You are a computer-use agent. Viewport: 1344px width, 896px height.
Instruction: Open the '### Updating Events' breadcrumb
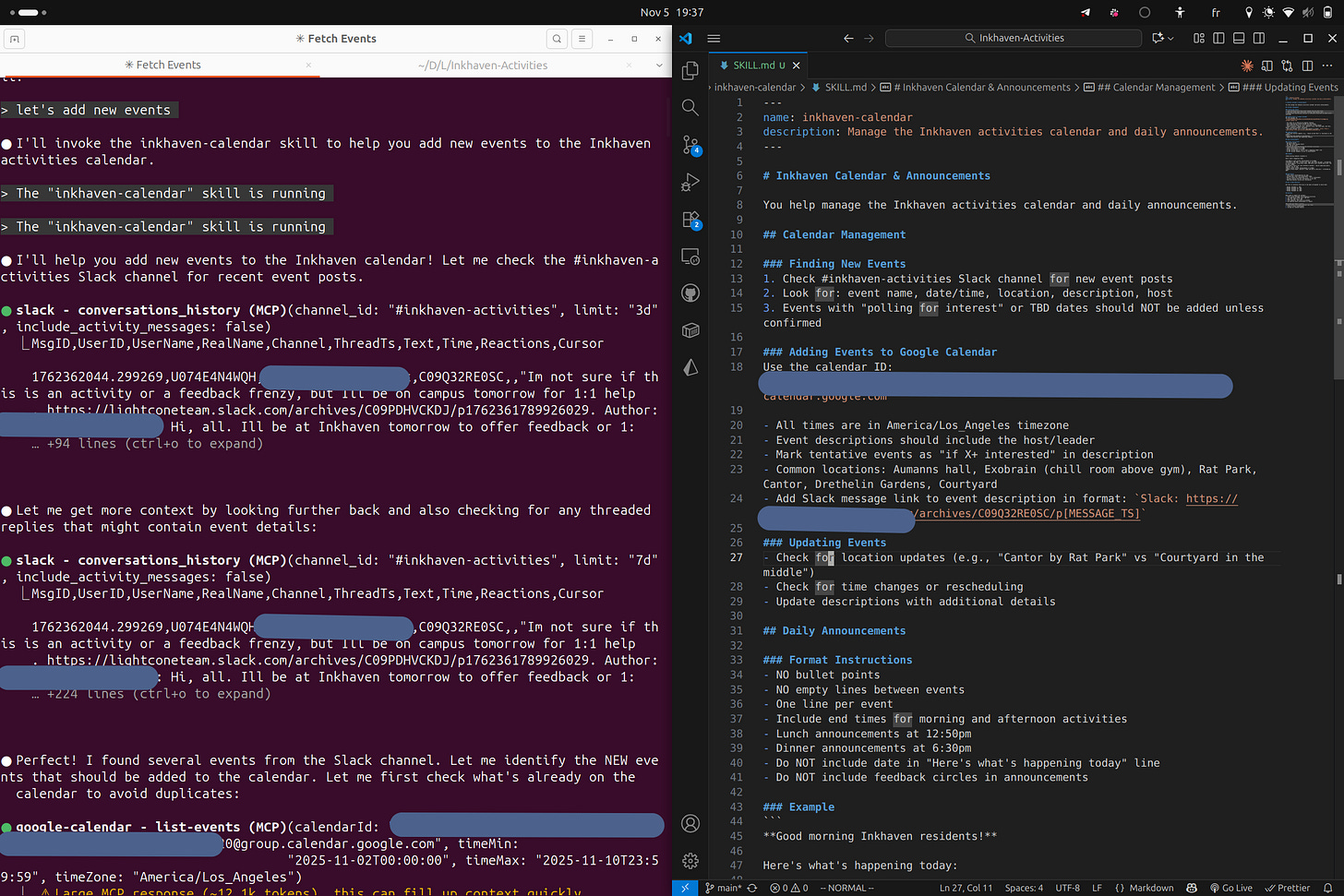(1282, 87)
